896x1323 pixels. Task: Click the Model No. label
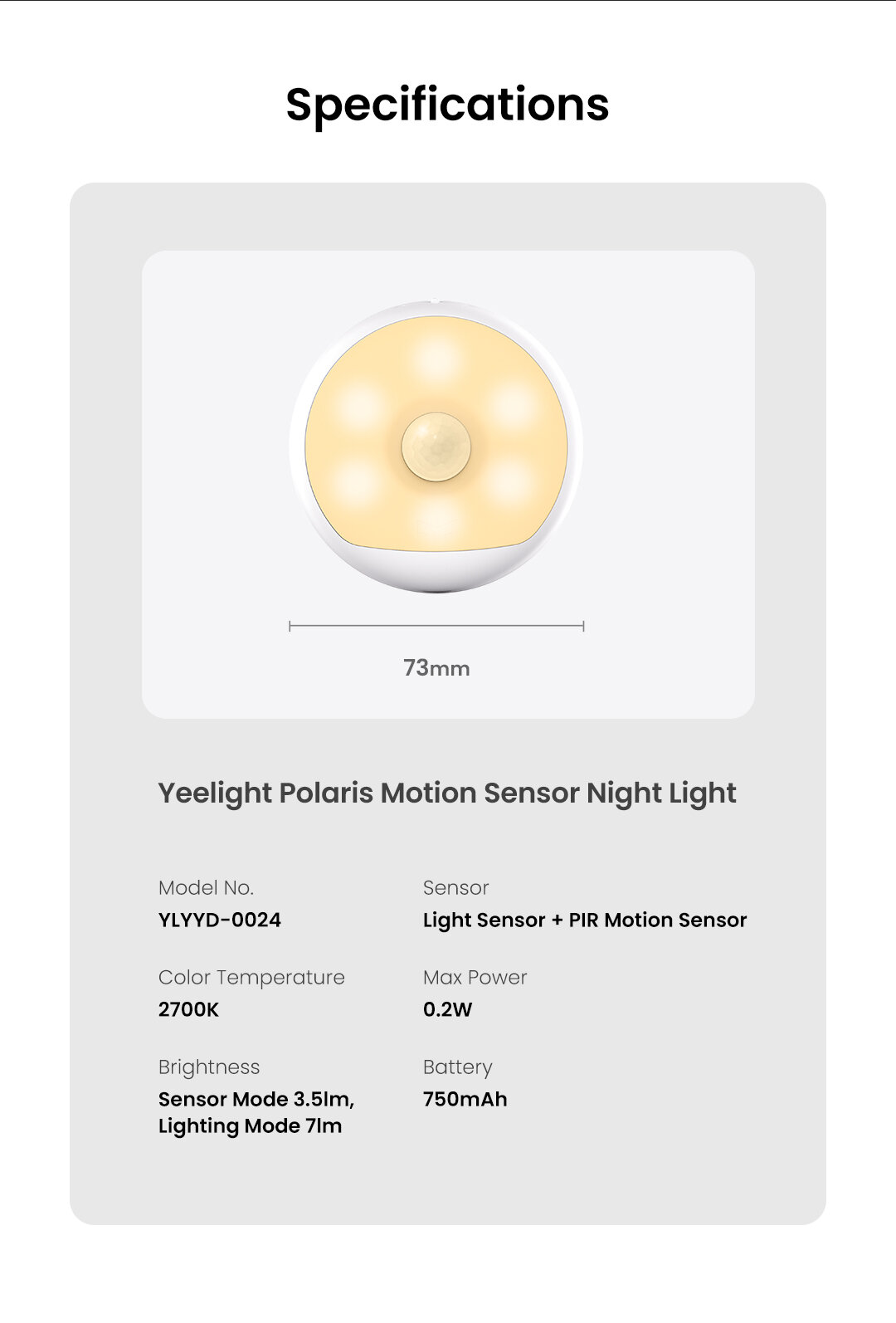point(206,888)
